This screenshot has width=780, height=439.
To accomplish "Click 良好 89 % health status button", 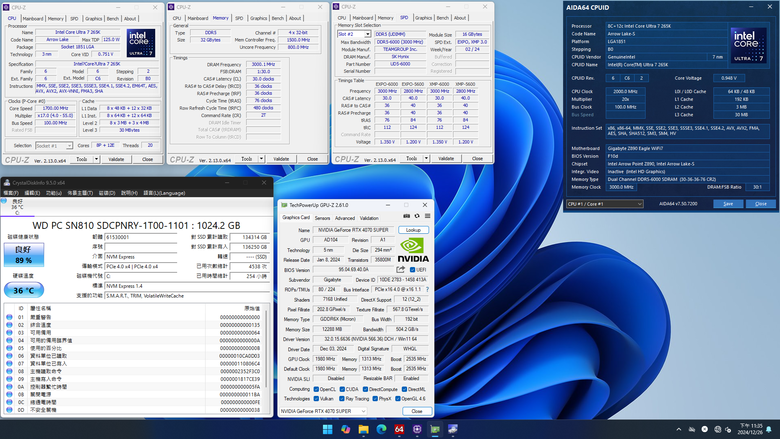I will coord(23,255).
